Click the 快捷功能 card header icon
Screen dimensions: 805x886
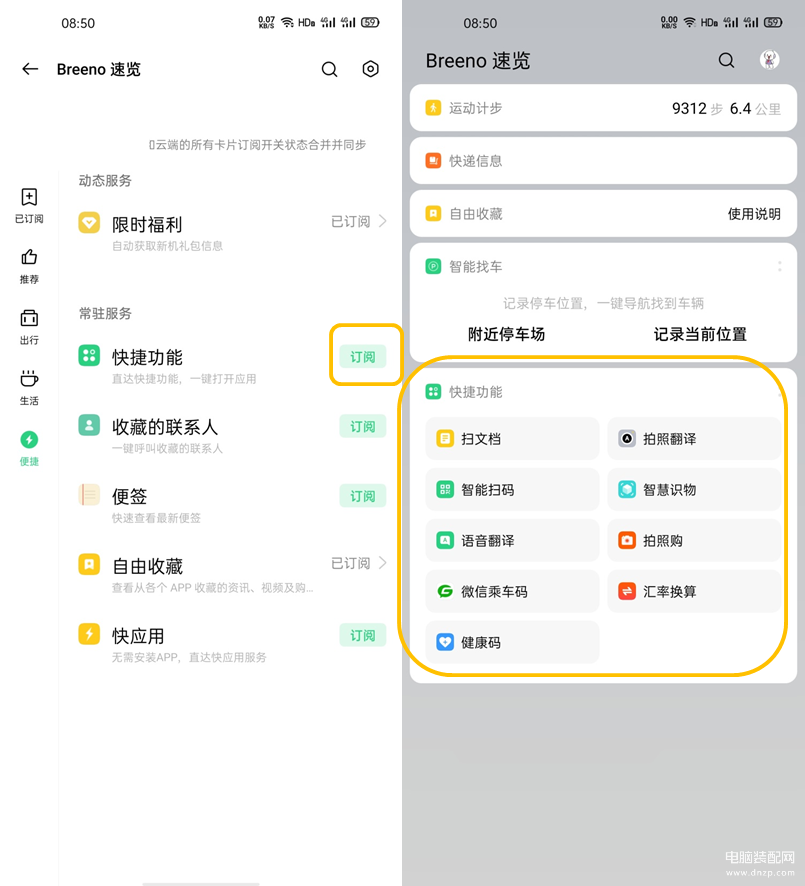pos(433,392)
